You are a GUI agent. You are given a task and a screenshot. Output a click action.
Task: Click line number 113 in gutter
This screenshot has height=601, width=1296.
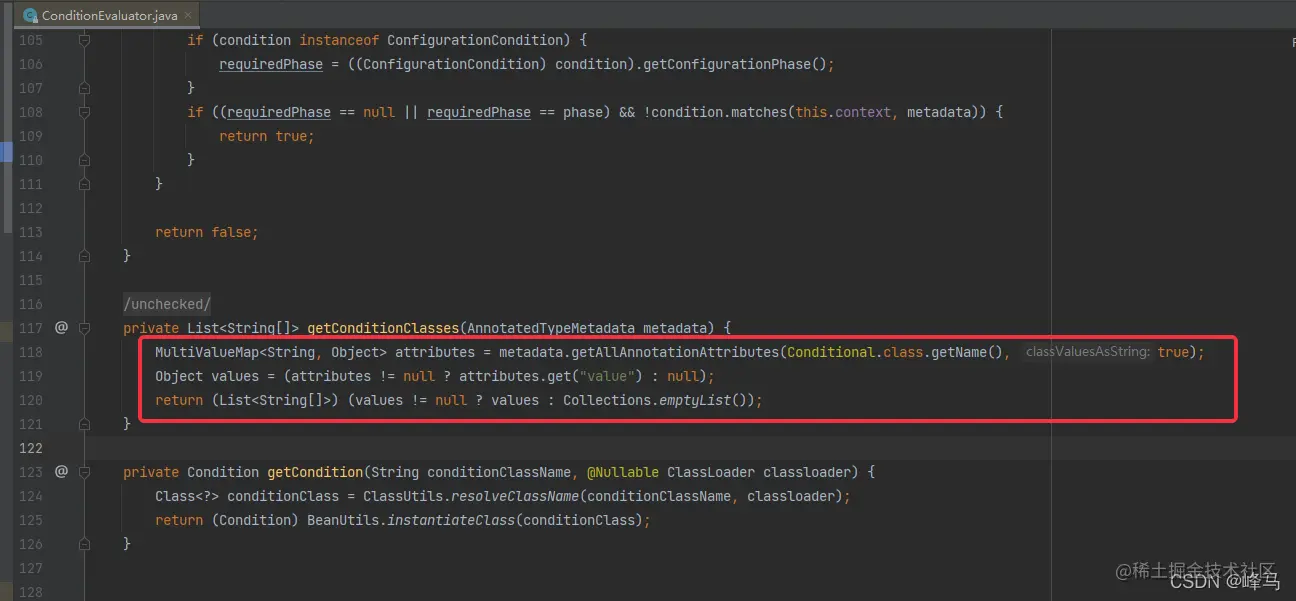click(x=31, y=232)
